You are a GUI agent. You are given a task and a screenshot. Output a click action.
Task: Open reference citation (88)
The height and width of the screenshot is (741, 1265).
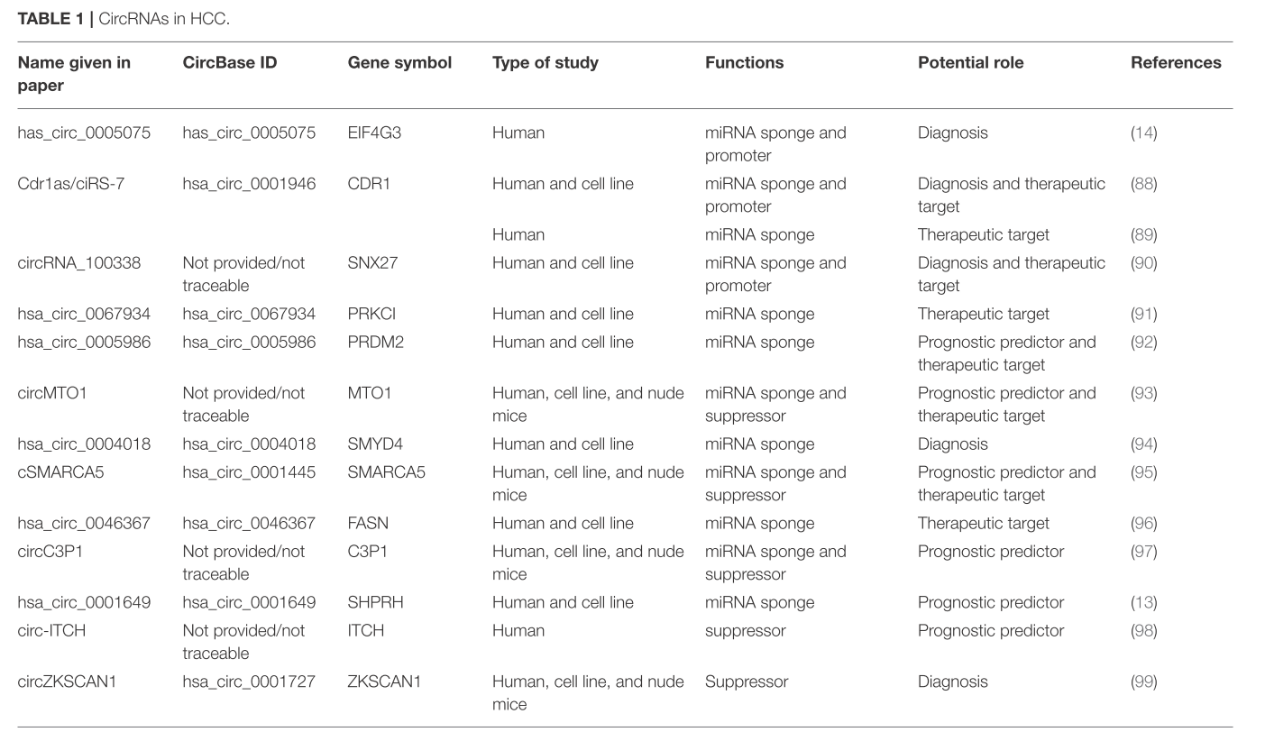1144,184
